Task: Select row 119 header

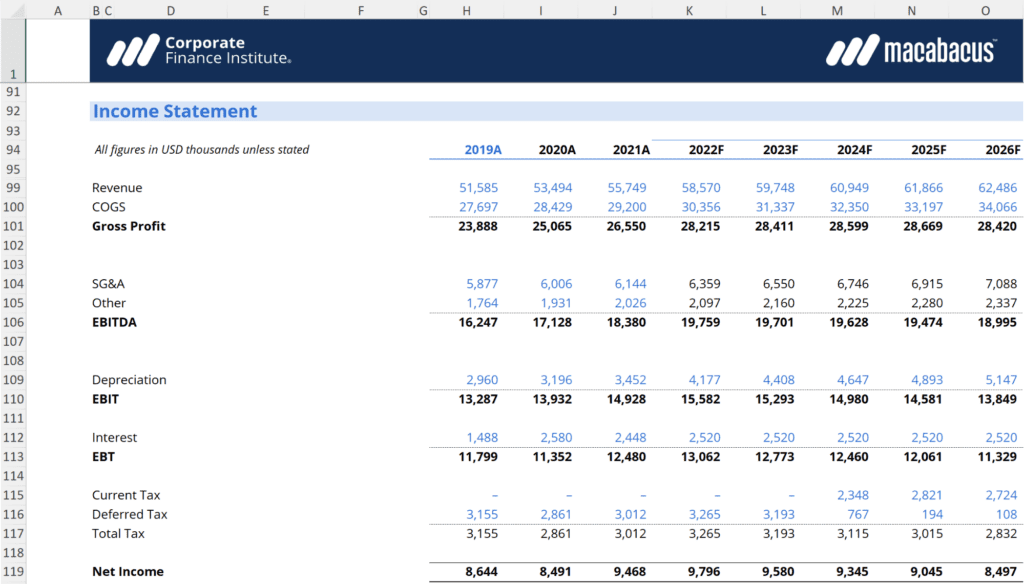Action: [12, 571]
